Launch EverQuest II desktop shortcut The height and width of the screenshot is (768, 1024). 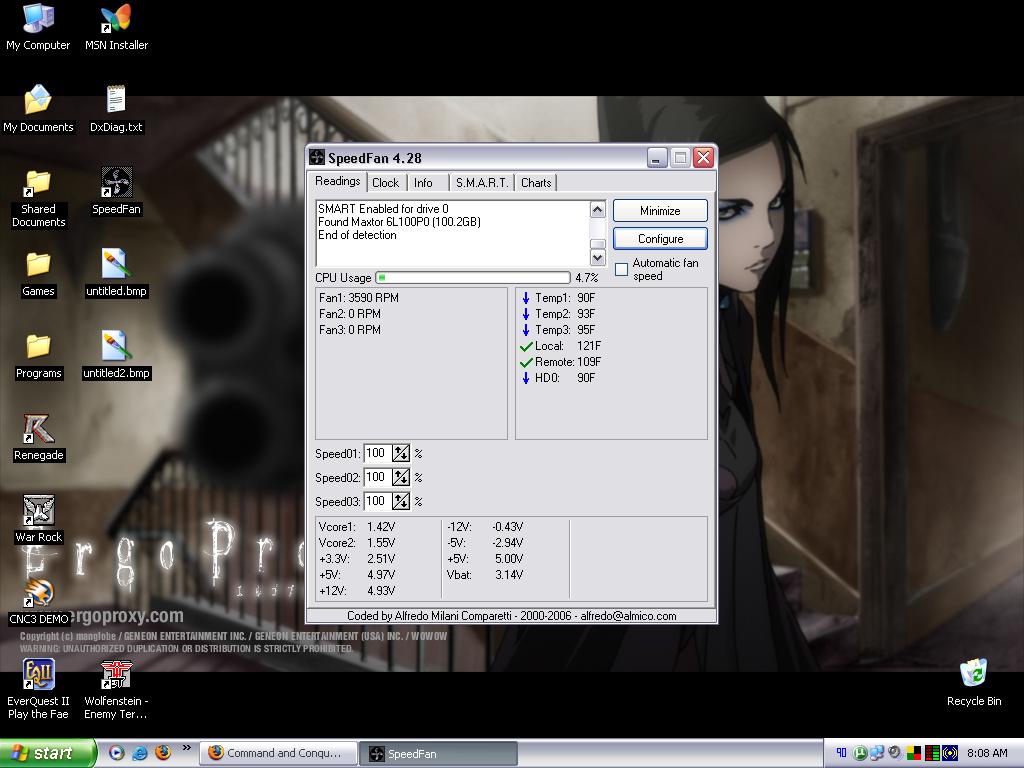coord(38,676)
